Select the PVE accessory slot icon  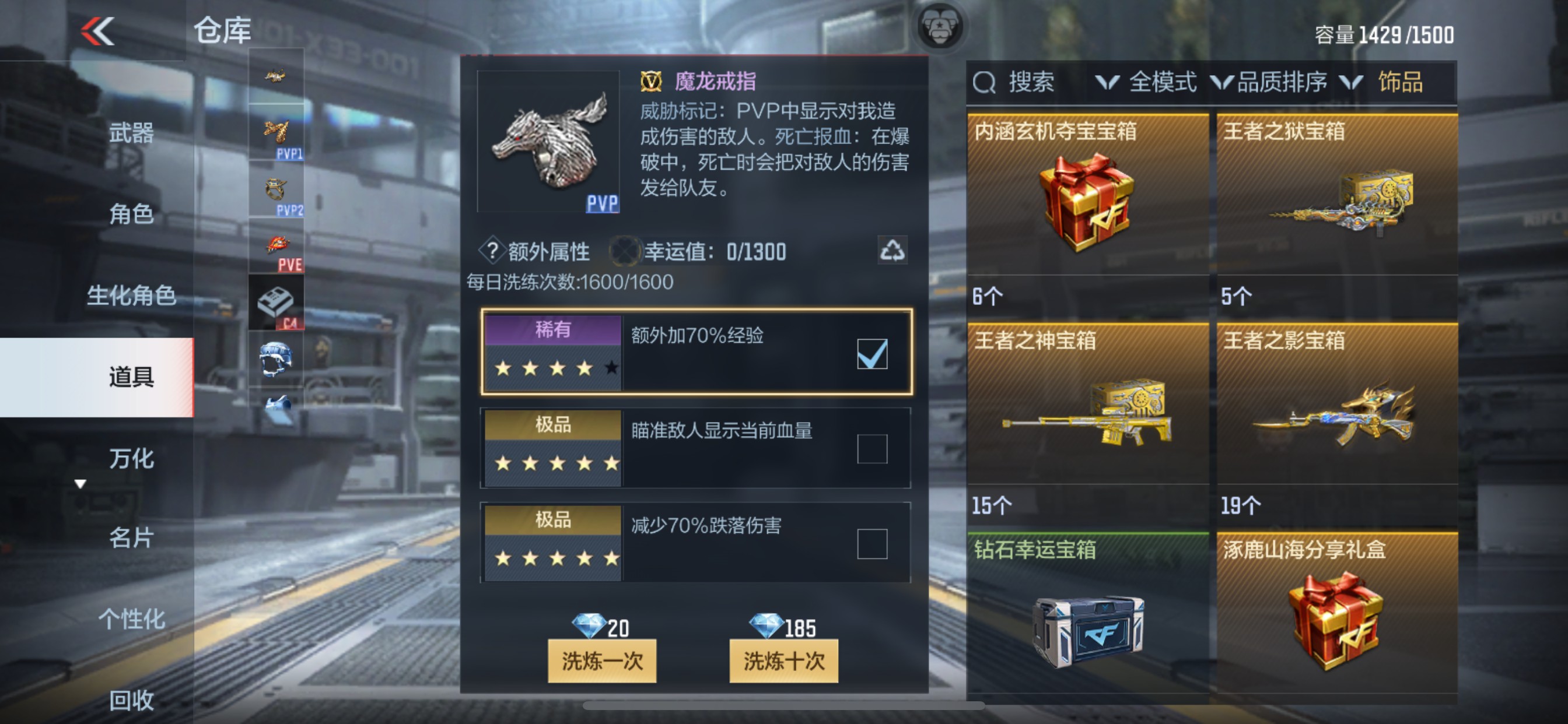tap(276, 247)
